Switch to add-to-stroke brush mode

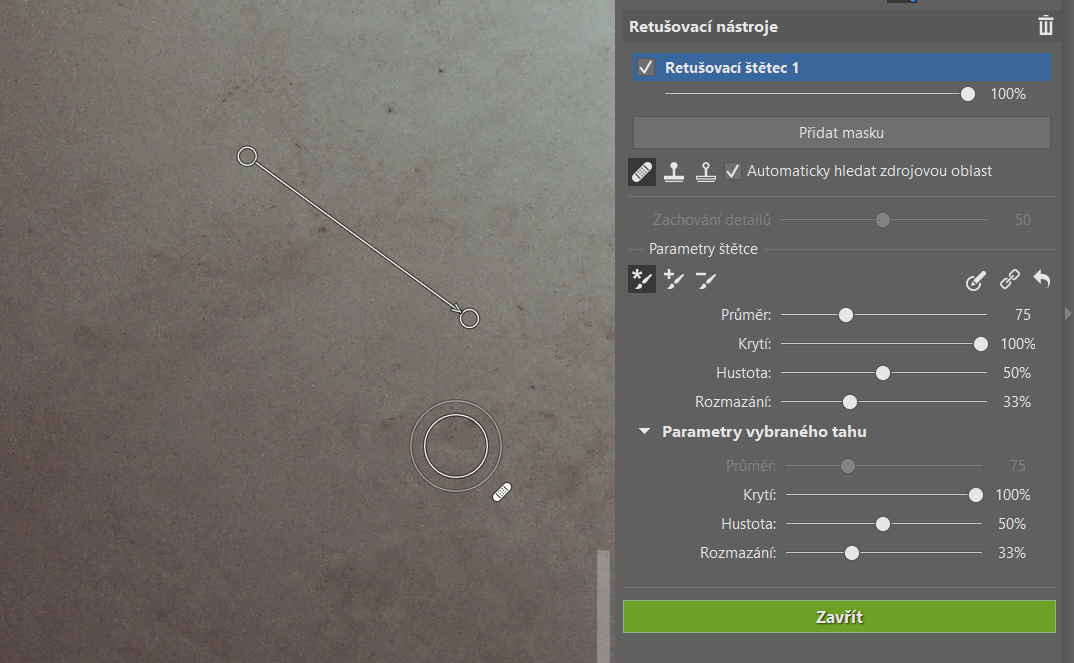point(674,280)
